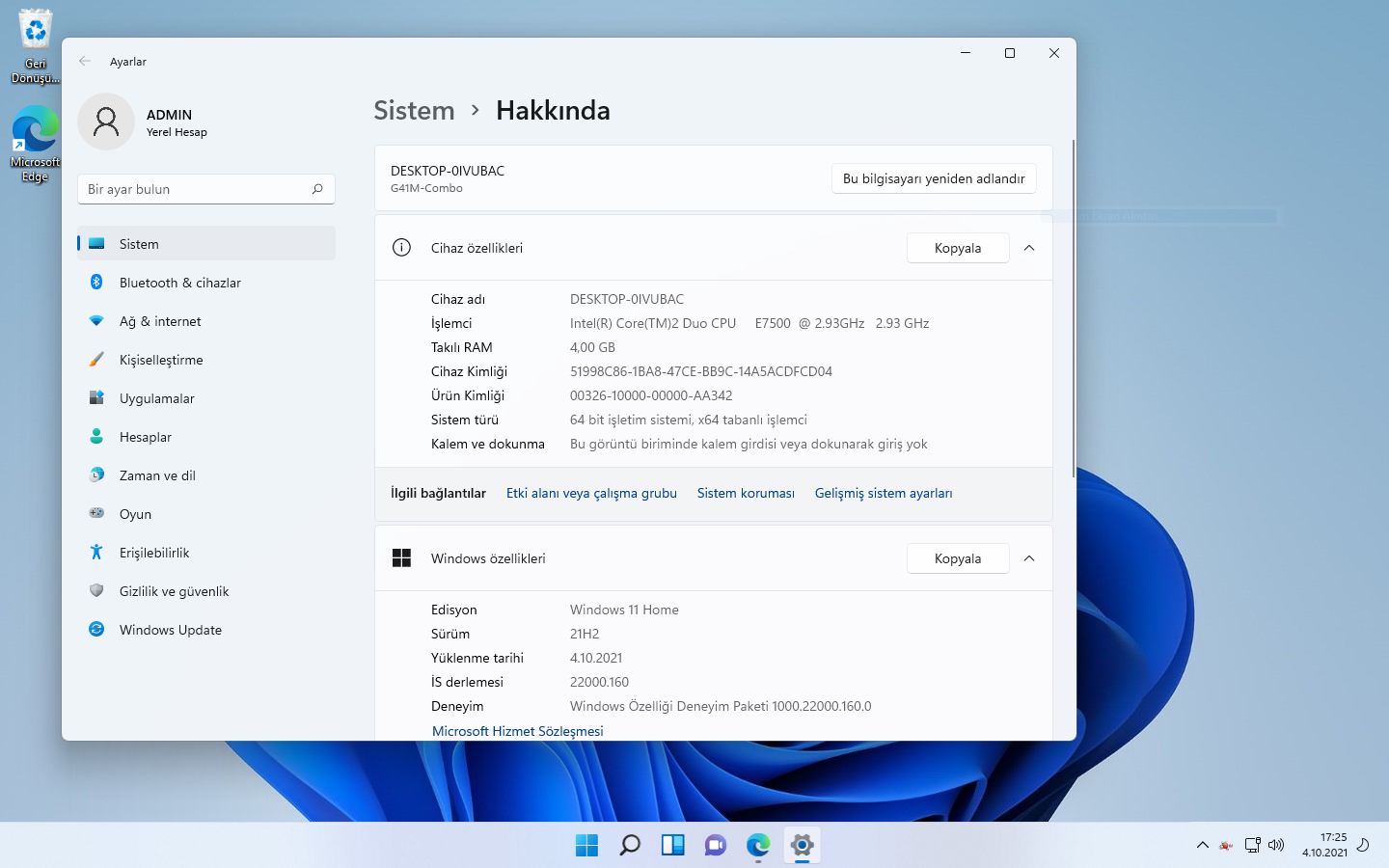Copy device specs with Kopyala button

click(957, 248)
